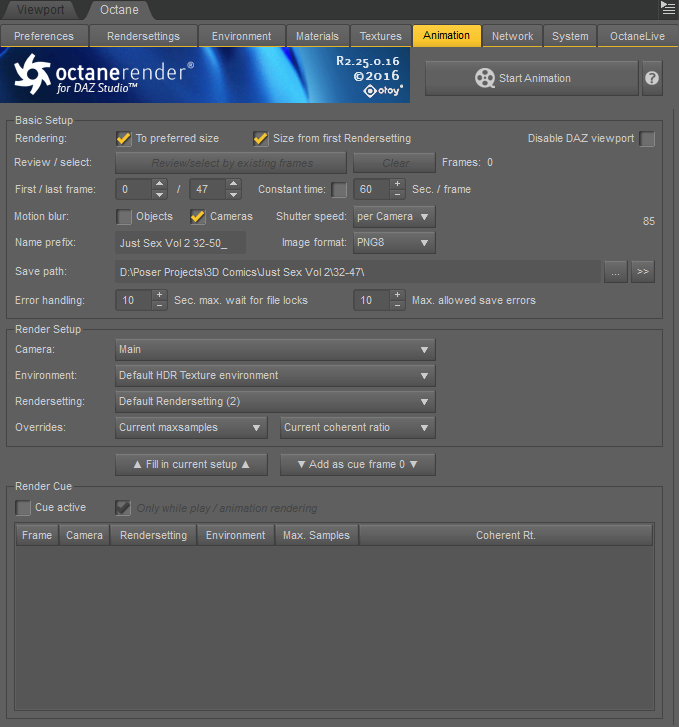Open Shutter speed per Camera dropdown
The height and width of the screenshot is (727, 679).
click(x=394, y=217)
